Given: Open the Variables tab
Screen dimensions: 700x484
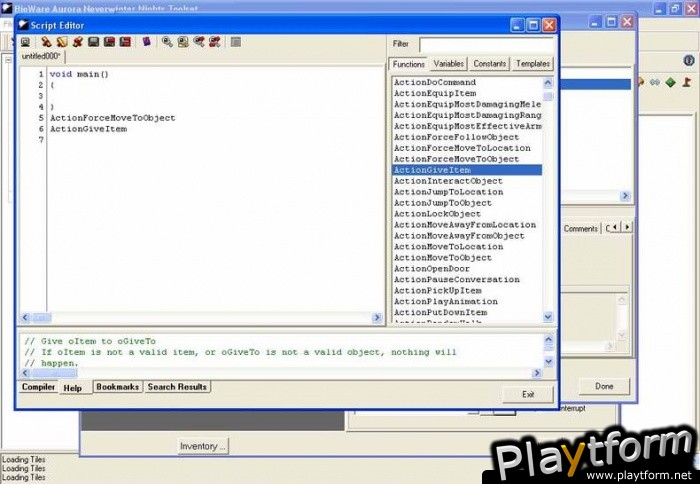Looking at the screenshot, I should click(449, 64).
